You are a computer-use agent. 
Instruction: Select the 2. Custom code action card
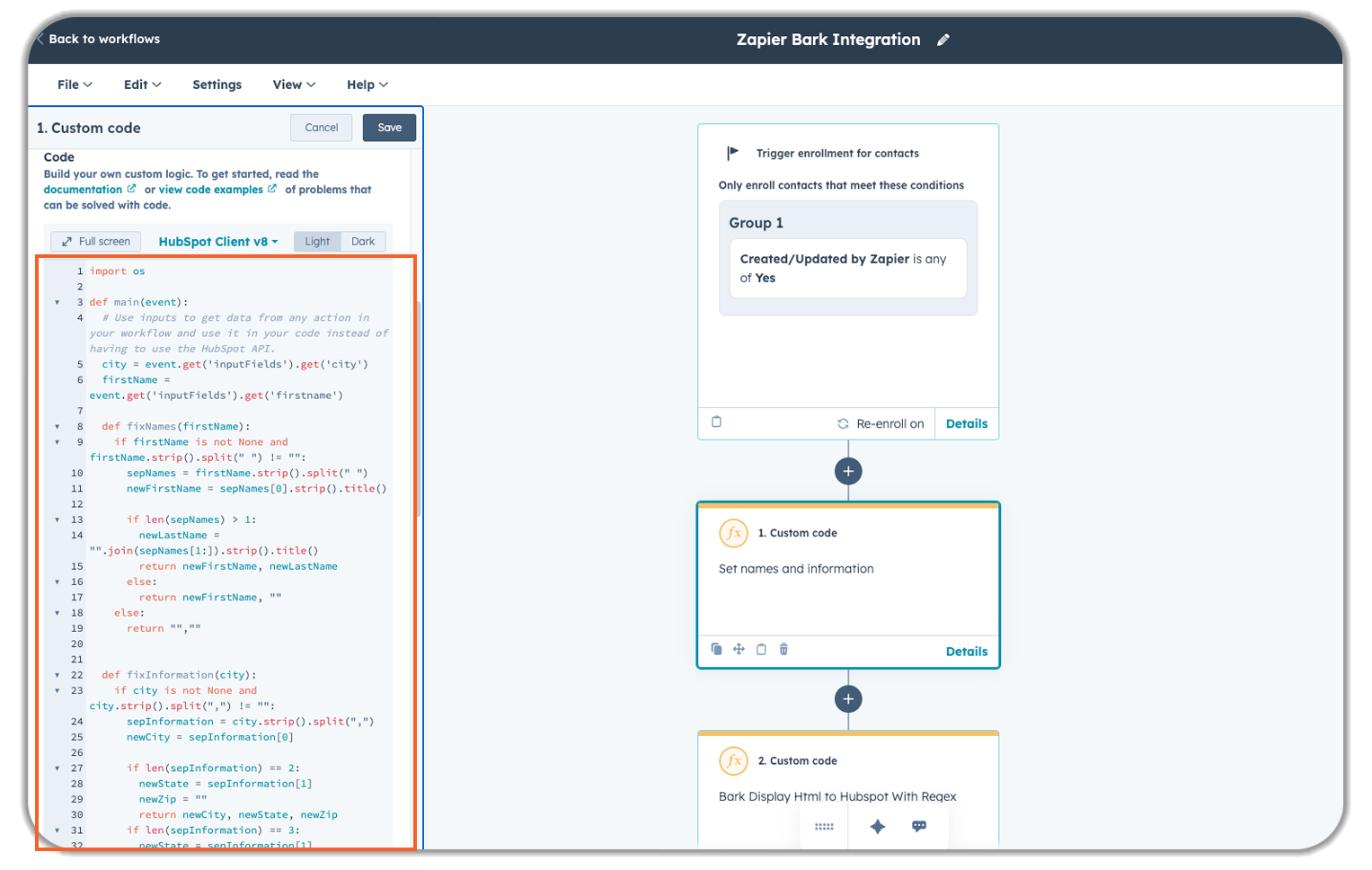pos(848,789)
